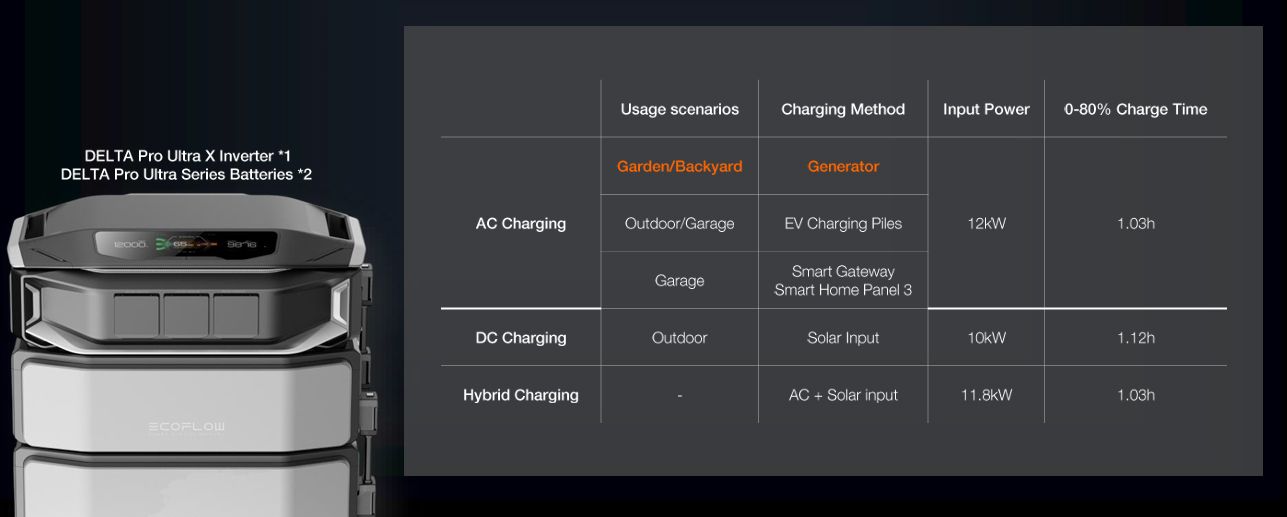Click the 0-80% Charge Time header
Viewport: 1287px width, 517px height.
[1135, 109]
